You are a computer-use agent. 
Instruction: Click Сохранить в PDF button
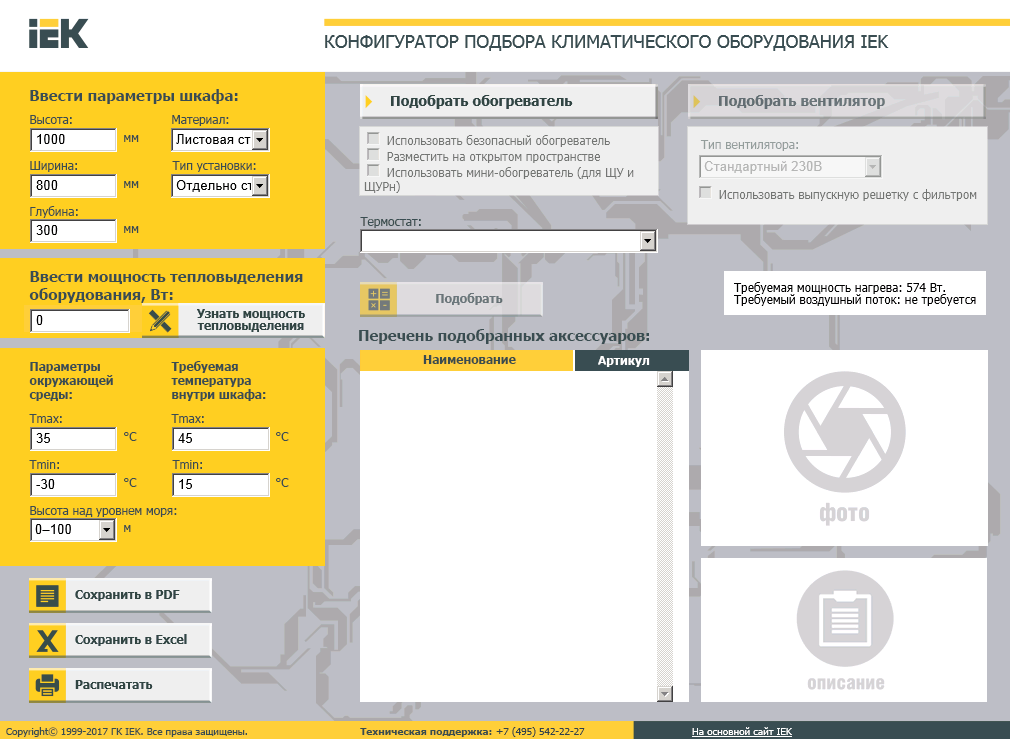[x=120, y=595]
